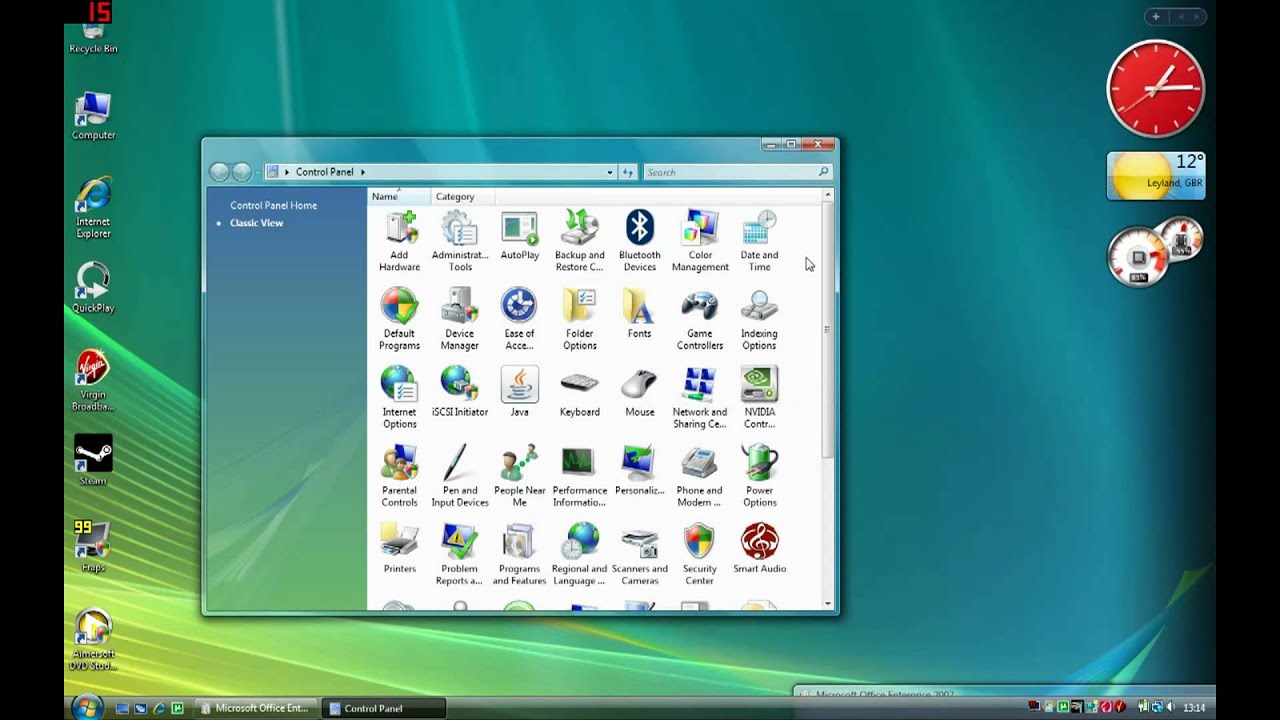Expand the Control Panel breadcrumb arrow

point(363,172)
